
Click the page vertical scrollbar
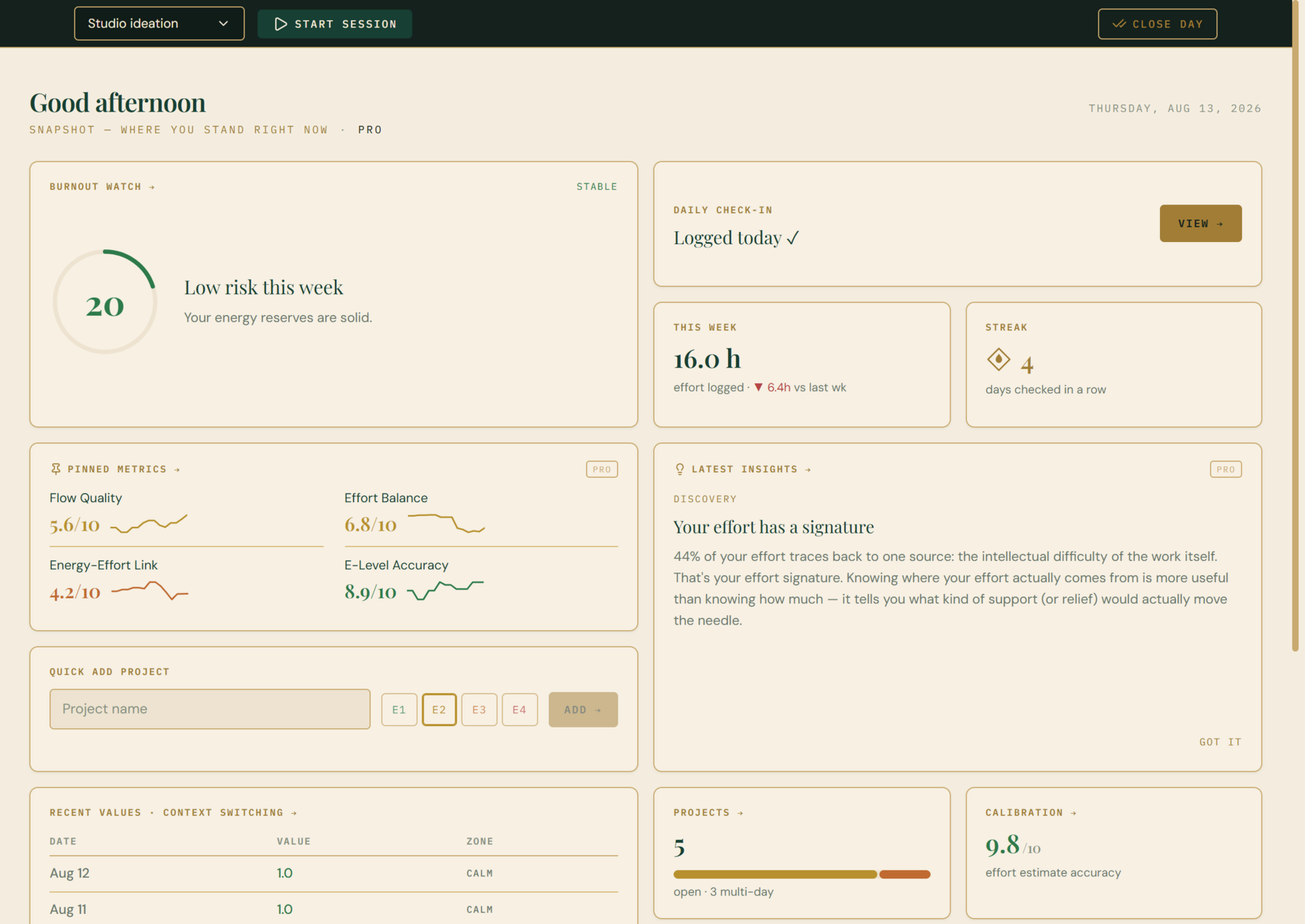coord(1295,326)
